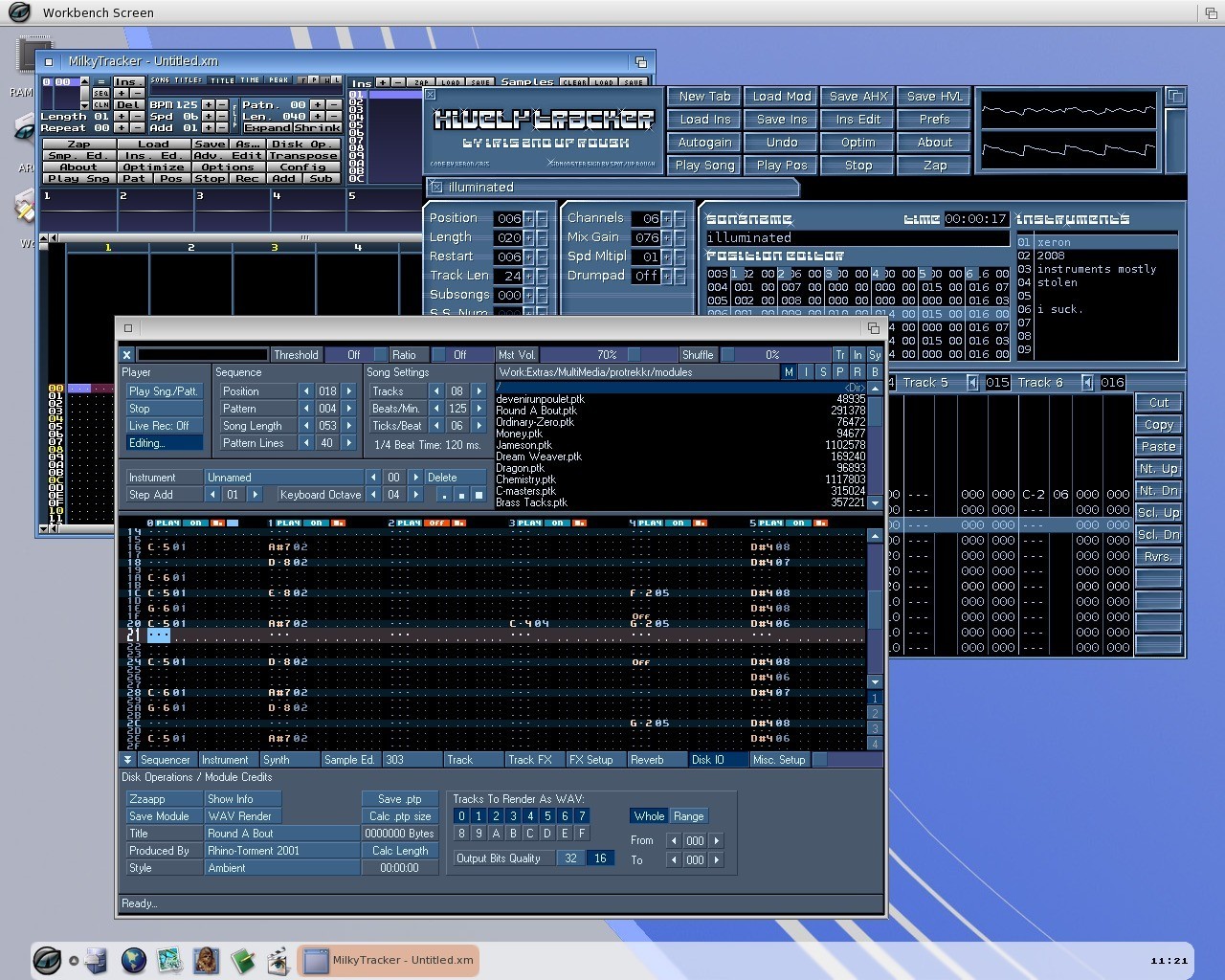Click the WAV Render button

point(243,816)
